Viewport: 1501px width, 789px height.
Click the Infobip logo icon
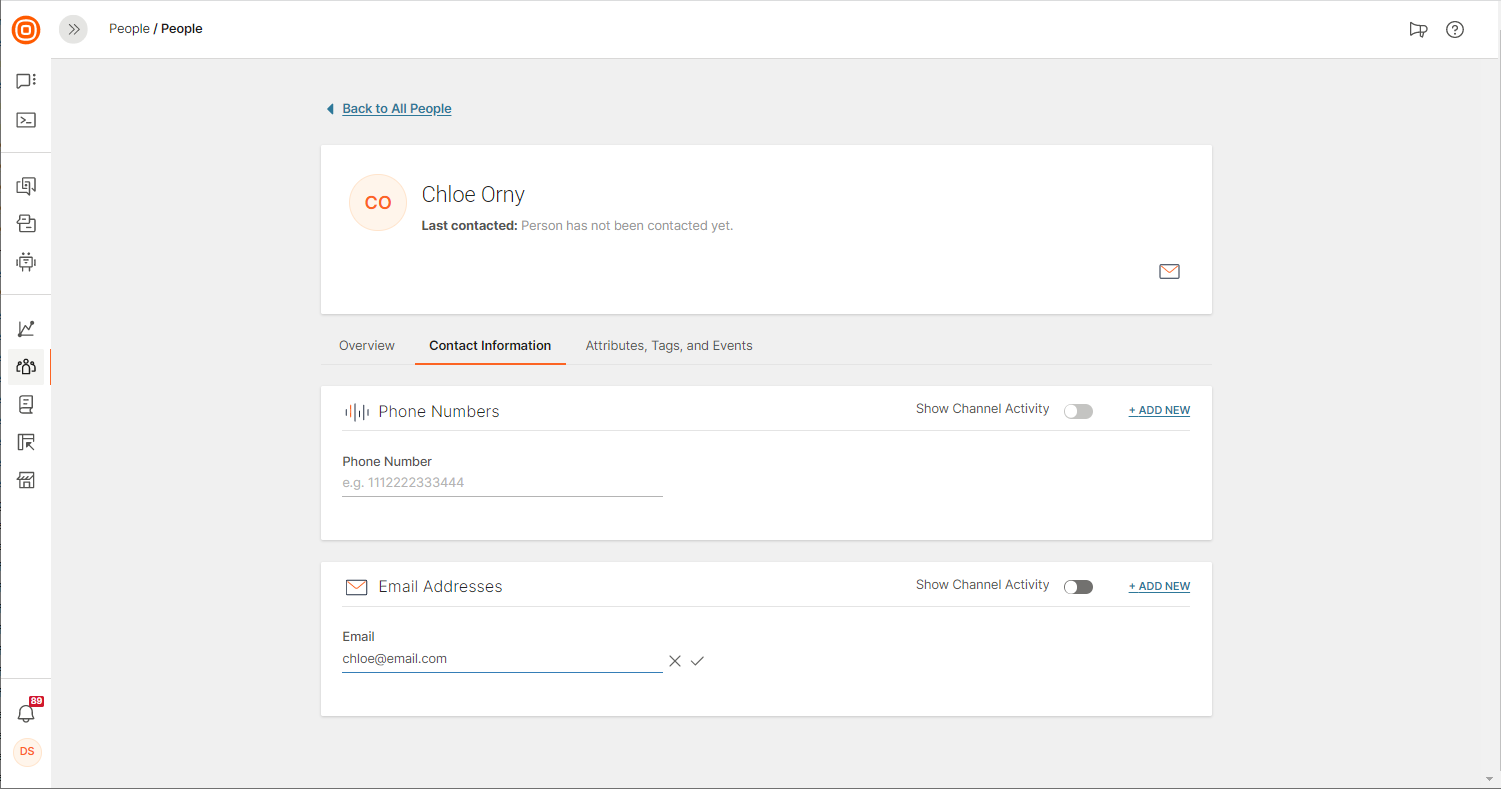coord(26,30)
